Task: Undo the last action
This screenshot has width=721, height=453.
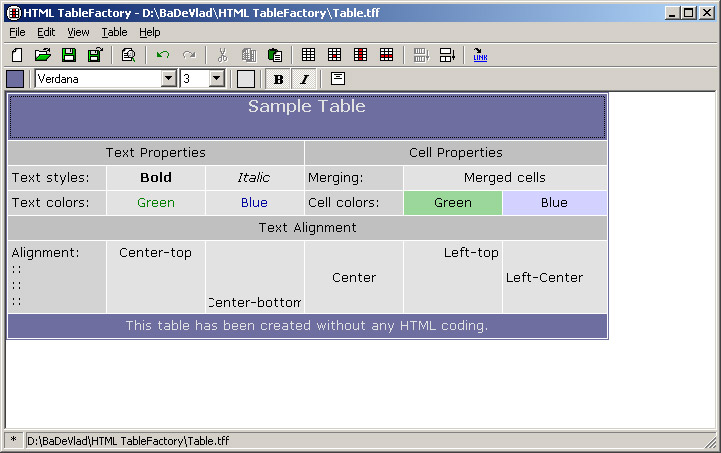Action: pos(163,55)
